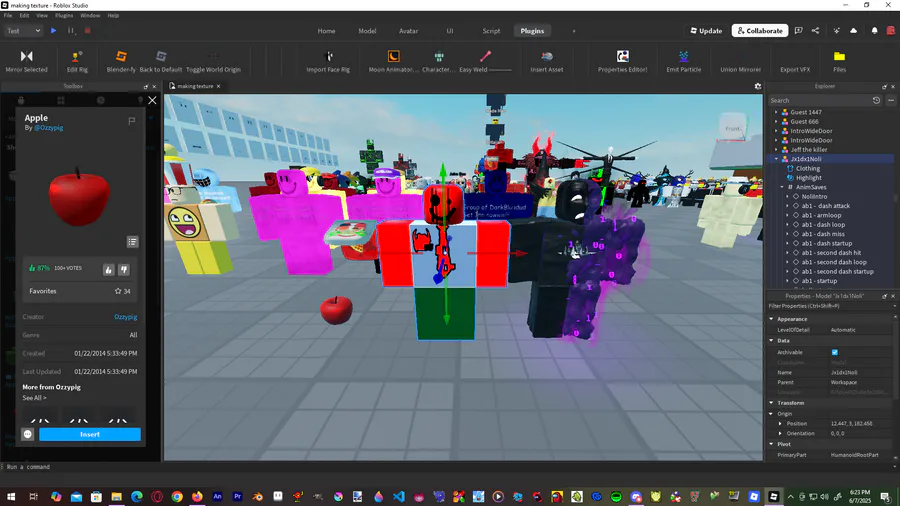Expand Guest 1447 in Explorer
This screenshot has height=506, width=900.
(x=777, y=112)
